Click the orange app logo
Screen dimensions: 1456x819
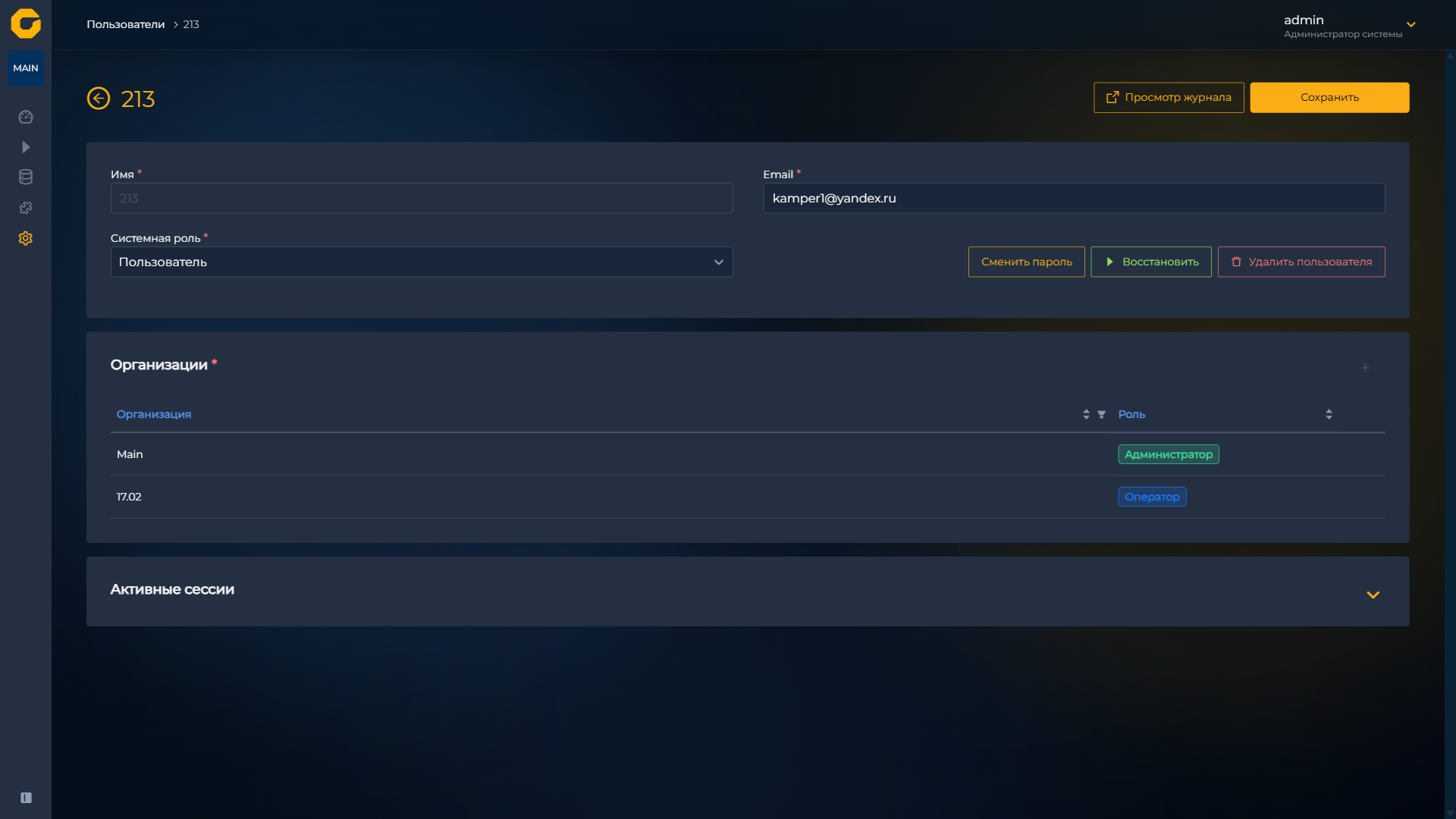pyautogui.click(x=26, y=24)
